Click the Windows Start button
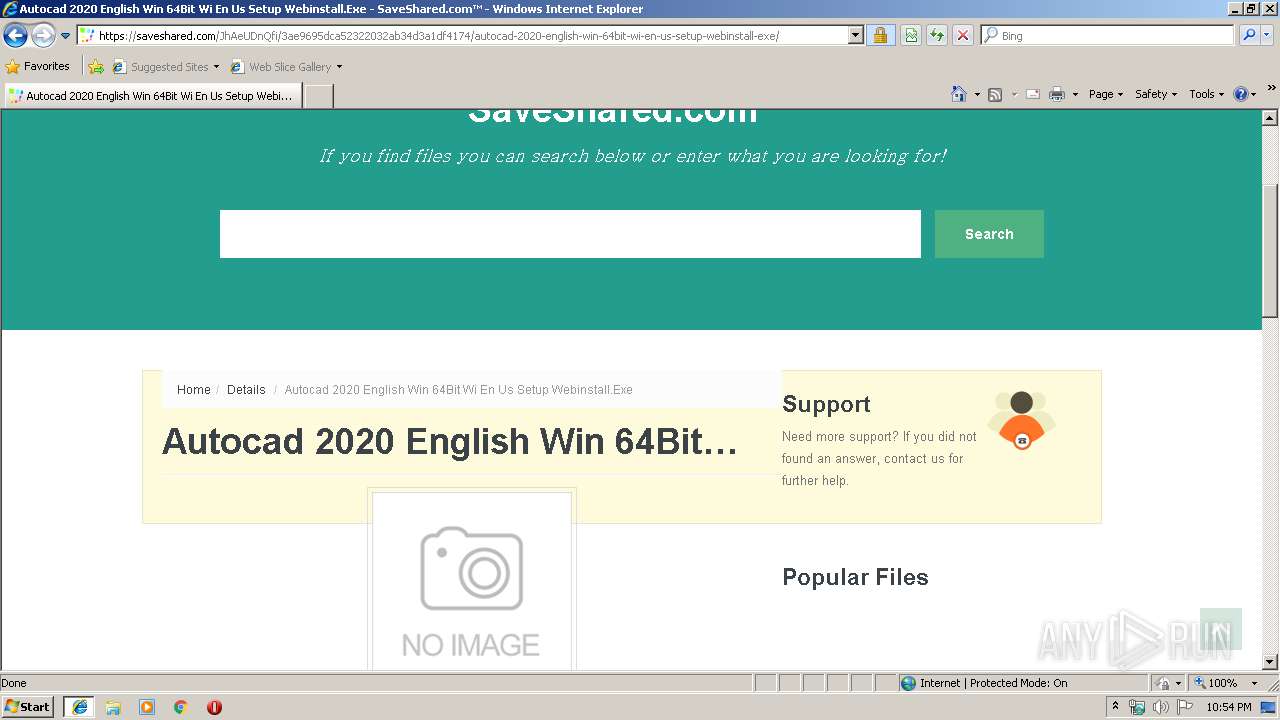Image resolution: width=1280 pixels, height=720 pixels. click(x=27, y=707)
